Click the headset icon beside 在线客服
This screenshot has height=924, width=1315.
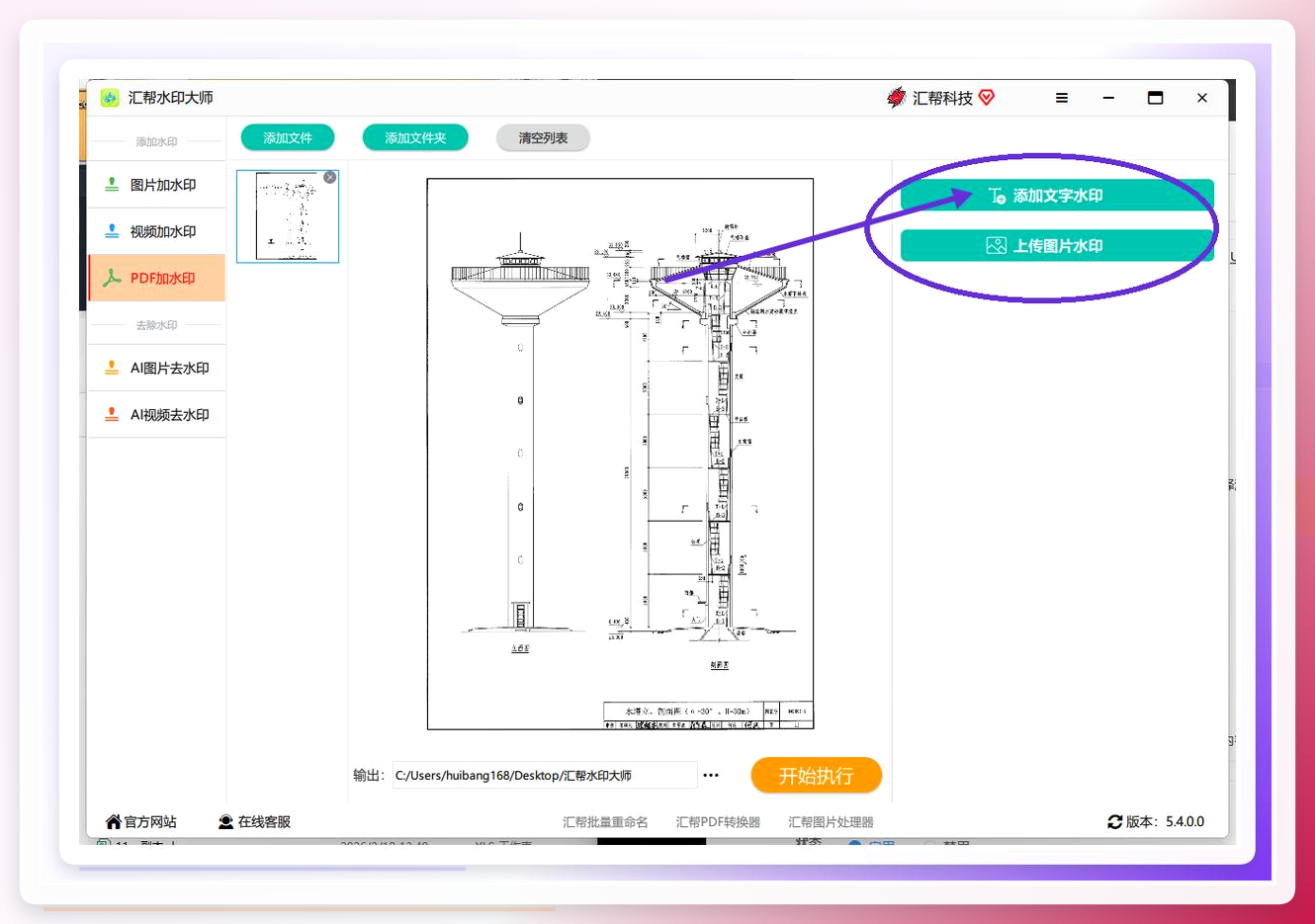pos(226,822)
